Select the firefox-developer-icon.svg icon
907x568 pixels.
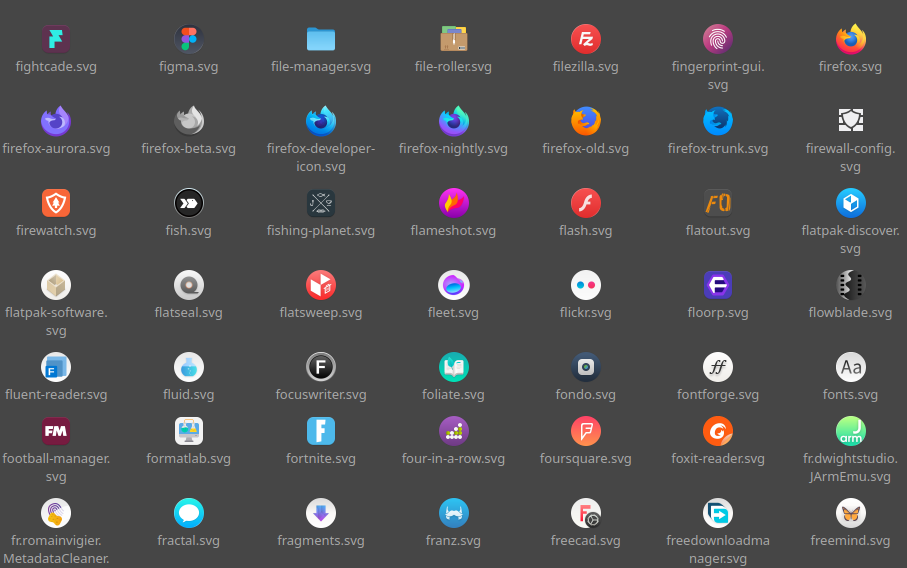click(321, 121)
